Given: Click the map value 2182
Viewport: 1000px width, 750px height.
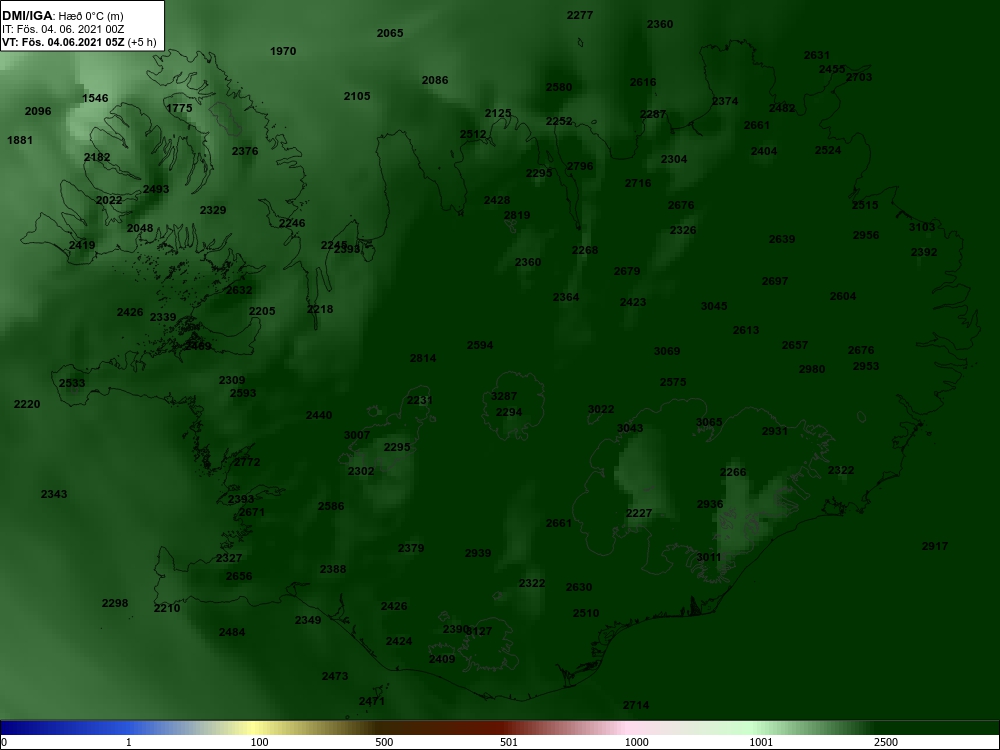Looking at the screenshot, I should coord(97,158).
